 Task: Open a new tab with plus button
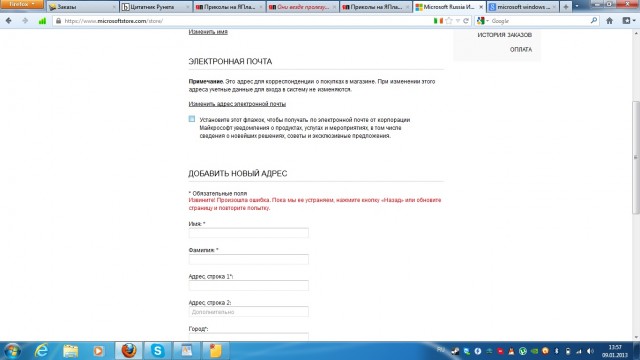[566, 7]
